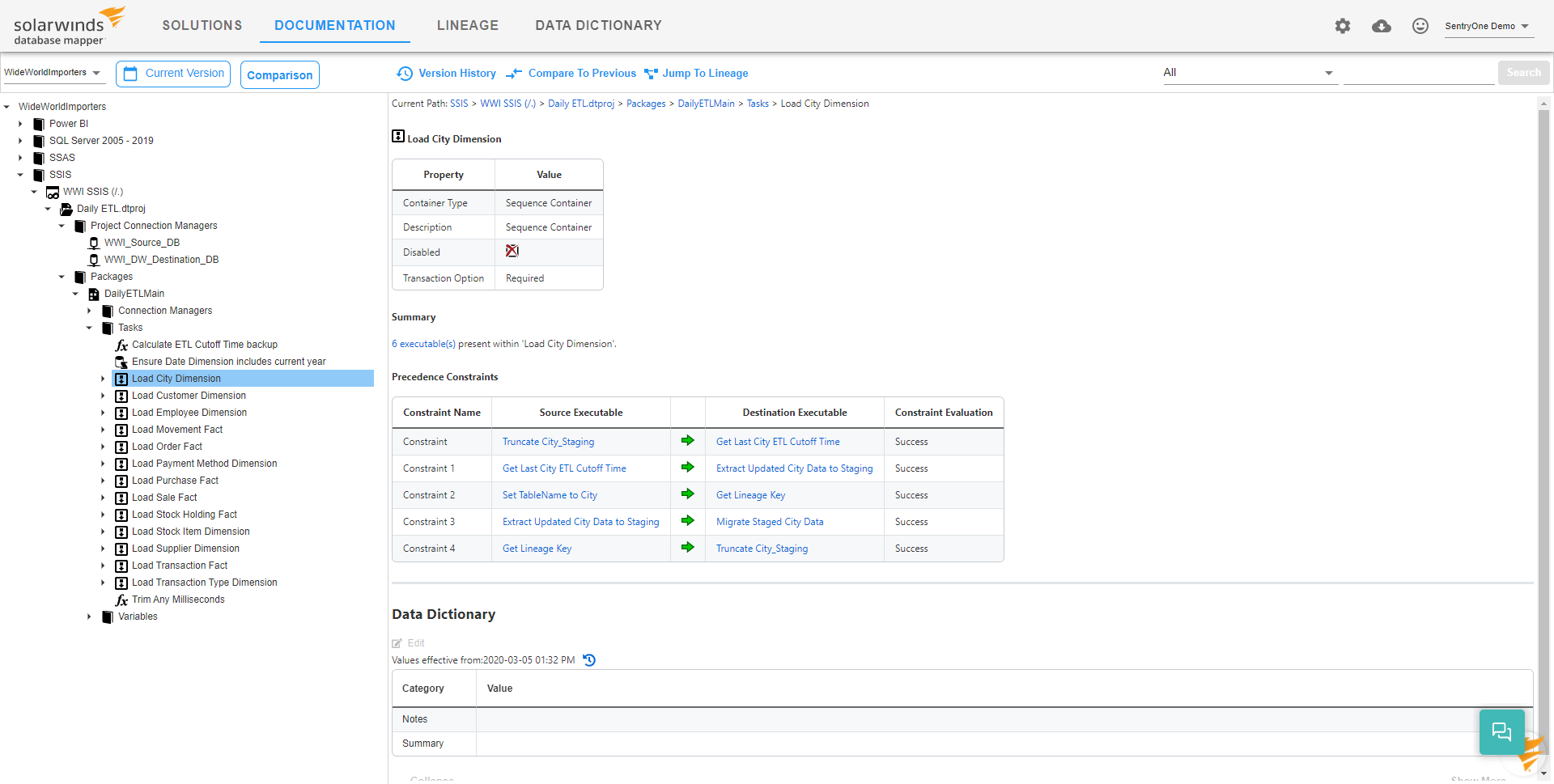
Task: Click the history icon beside effective date
Action: (589, 660)
